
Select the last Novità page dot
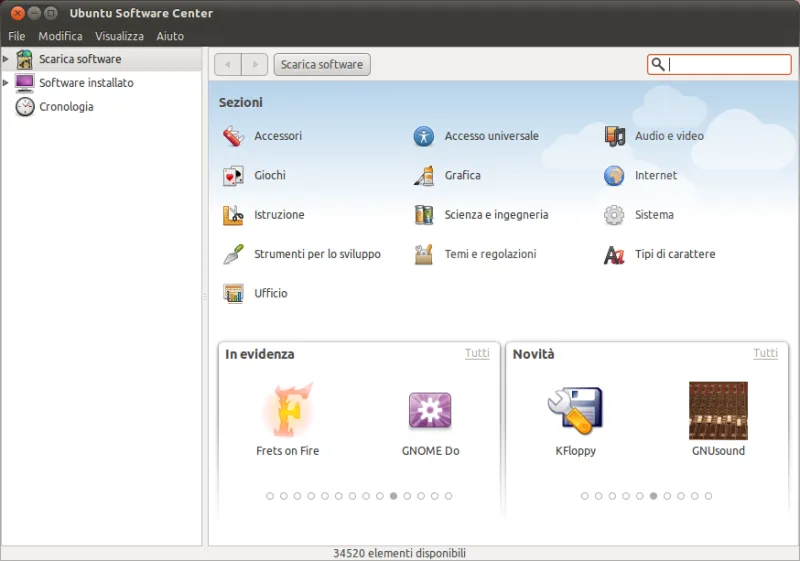pyautogui.click(x=708, y=496)
